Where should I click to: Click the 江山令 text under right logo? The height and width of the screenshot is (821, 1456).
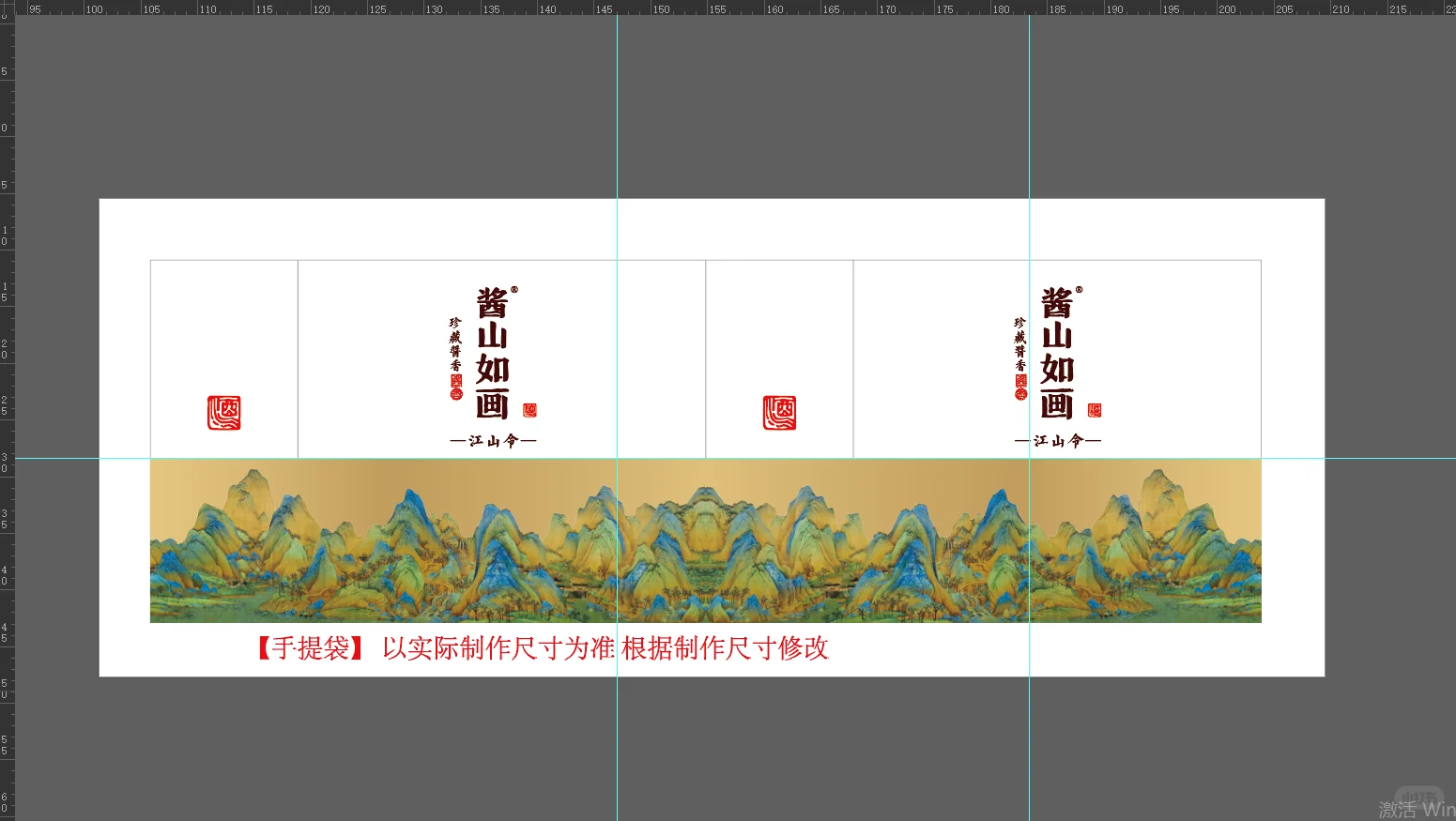click(x=1057, y=439)
